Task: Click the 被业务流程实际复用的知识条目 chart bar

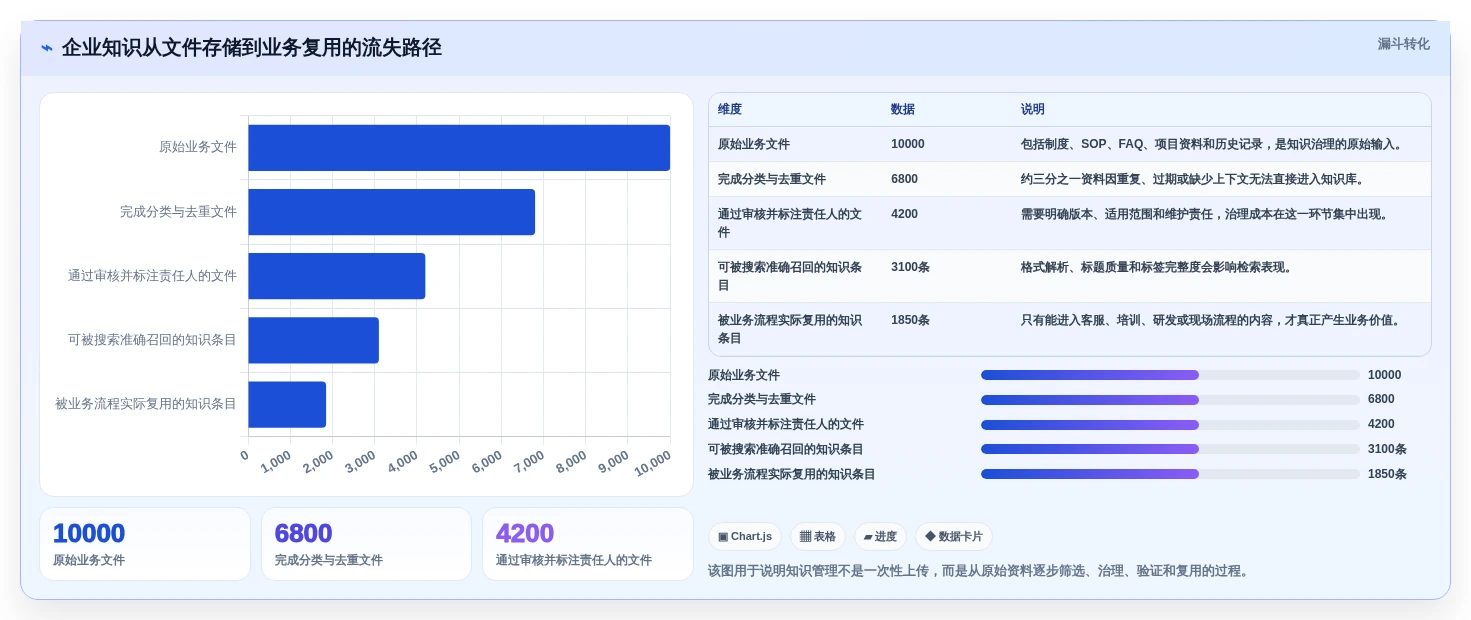Action: click(x=287, y=404)
